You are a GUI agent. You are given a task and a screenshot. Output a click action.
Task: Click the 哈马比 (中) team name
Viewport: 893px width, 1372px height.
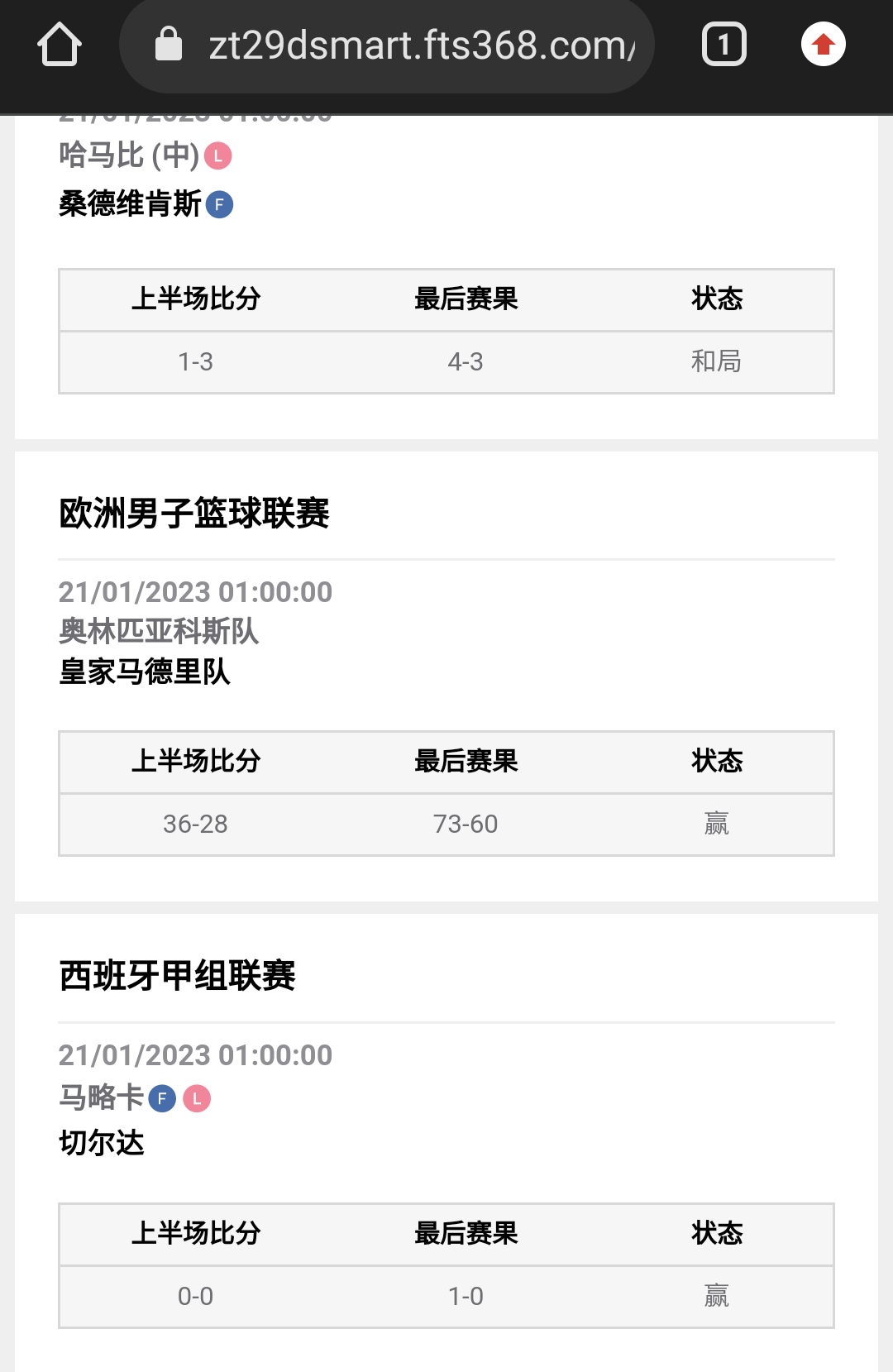129,155
